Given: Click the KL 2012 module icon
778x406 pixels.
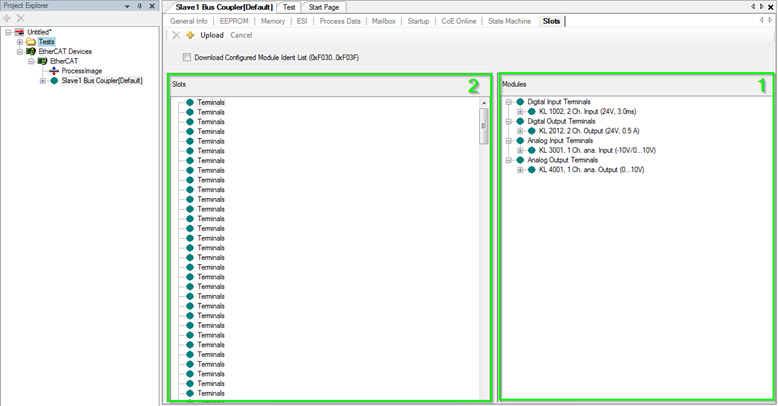Looking at the screenshot, I should click(x=531, y=131).
